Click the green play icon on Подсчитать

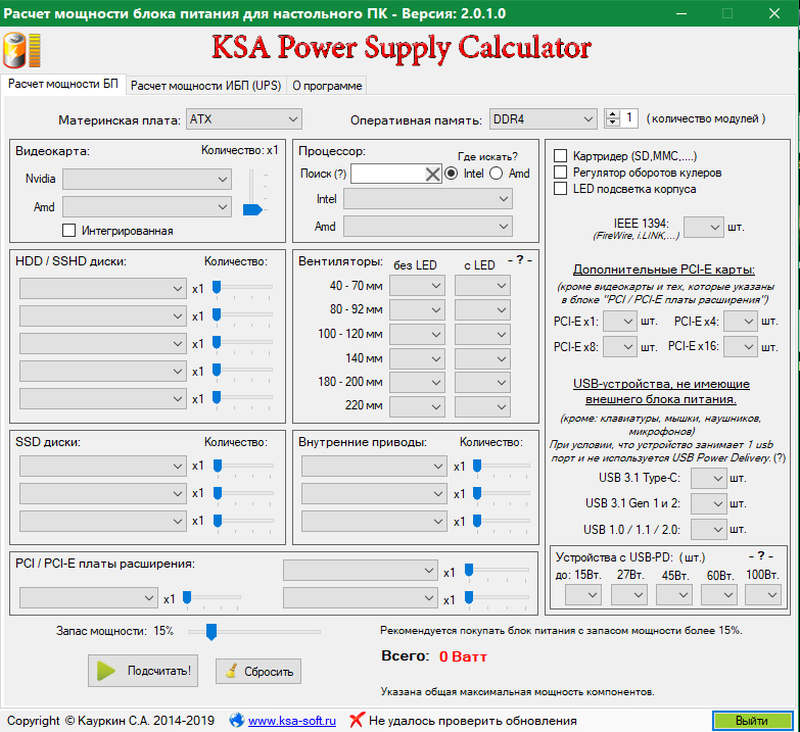point(106,670)
